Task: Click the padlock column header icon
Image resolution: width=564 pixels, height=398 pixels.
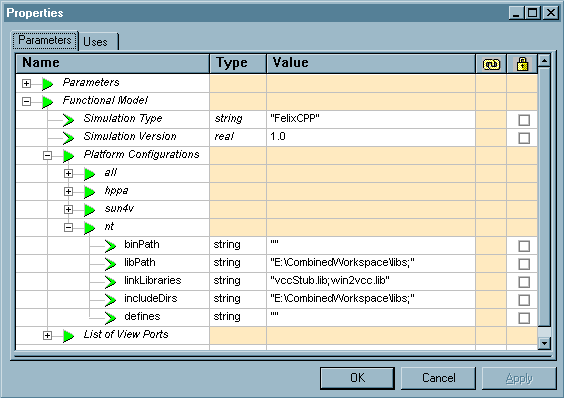Action: tap(522, 64)
